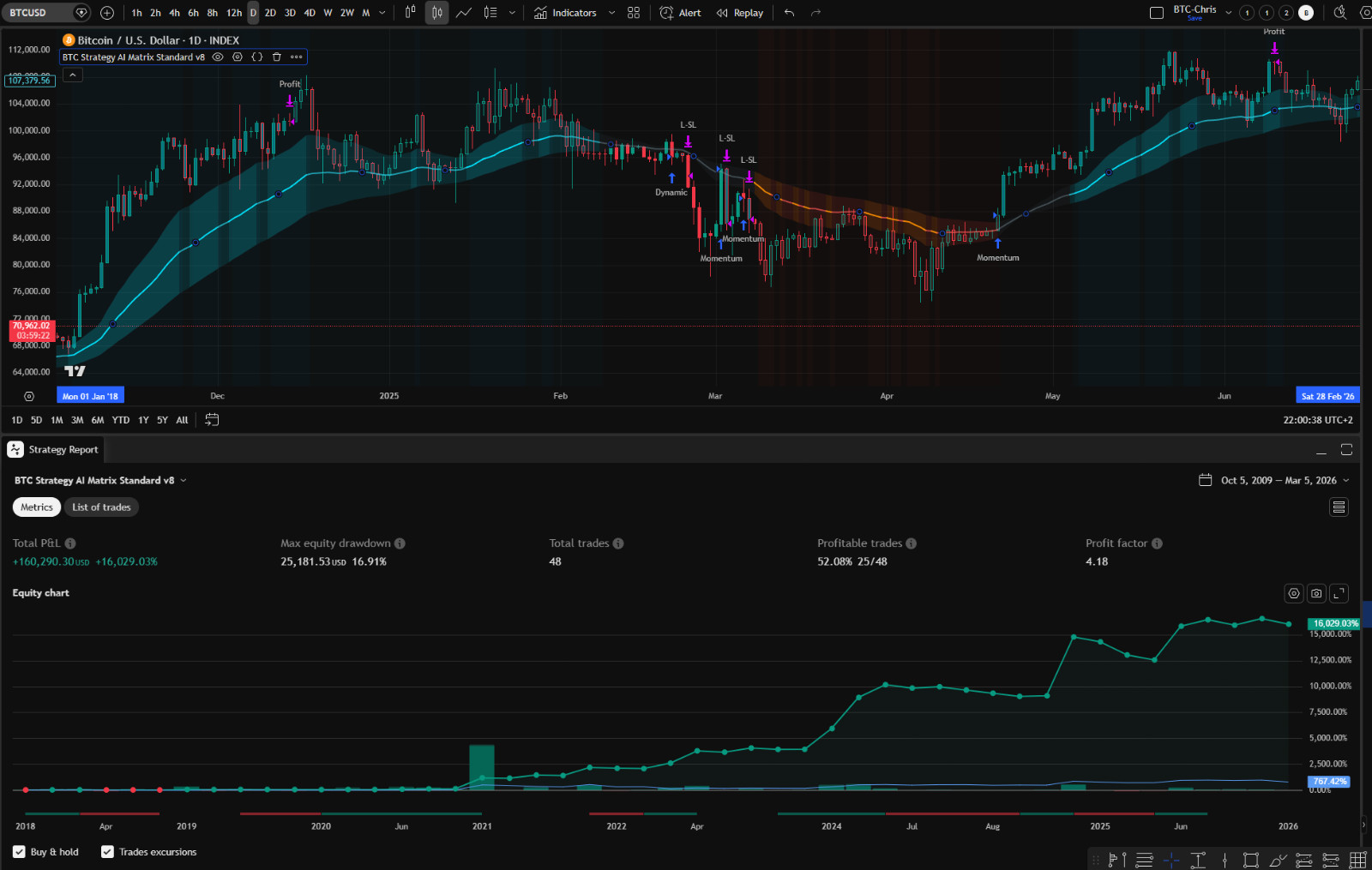Select the 4h timeframe

tap(174, 13)
